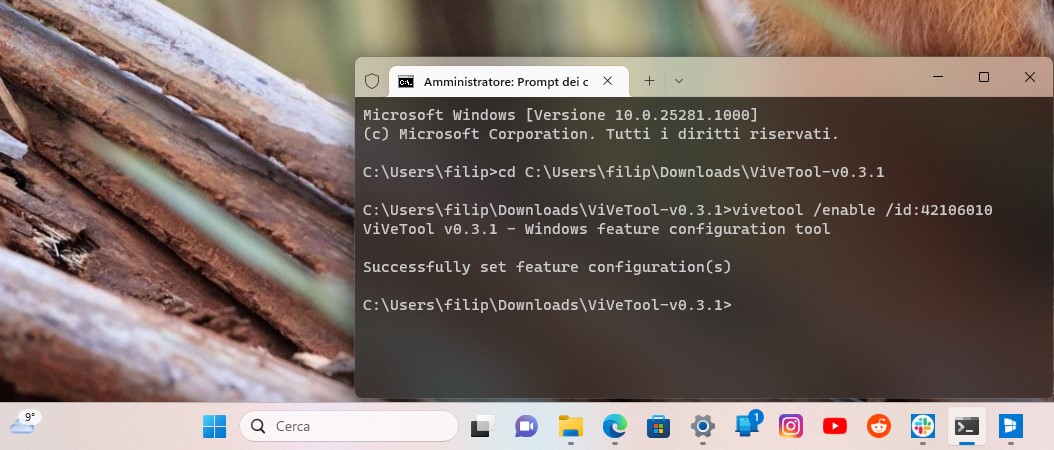Launch Instagram from taskbar
This screenshot has width=1054, height=450.
pos(790,426)
